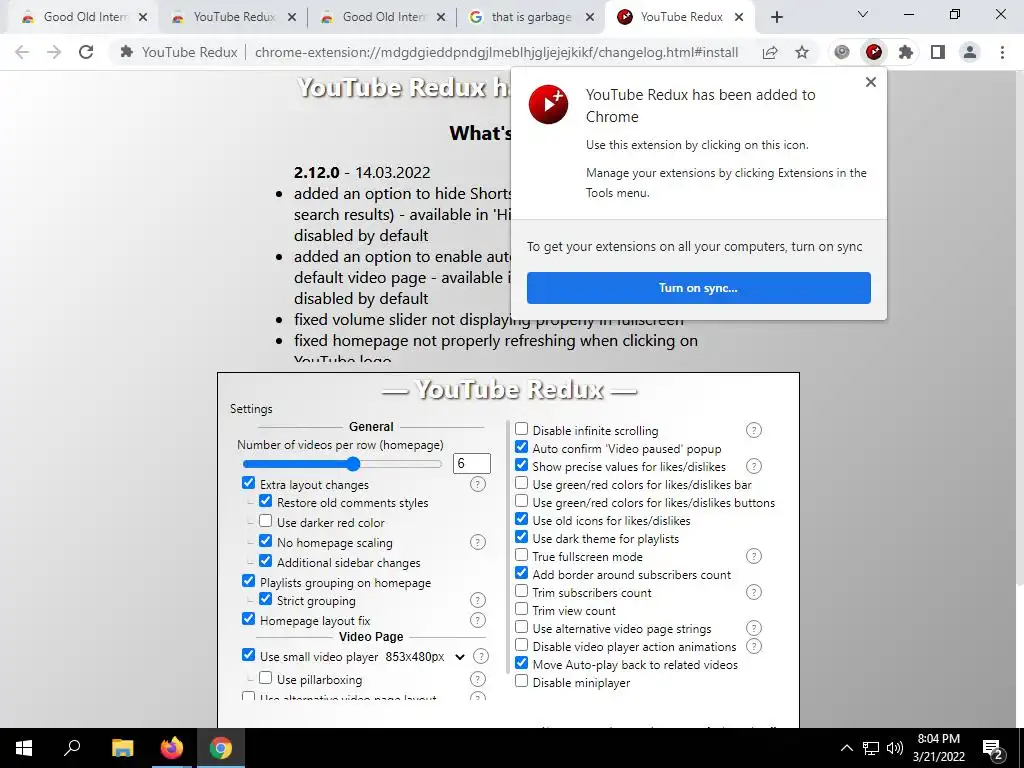This screenshot has height=768, width=1024.
Task: Open a new browser tab
Action: pos(776,18)
